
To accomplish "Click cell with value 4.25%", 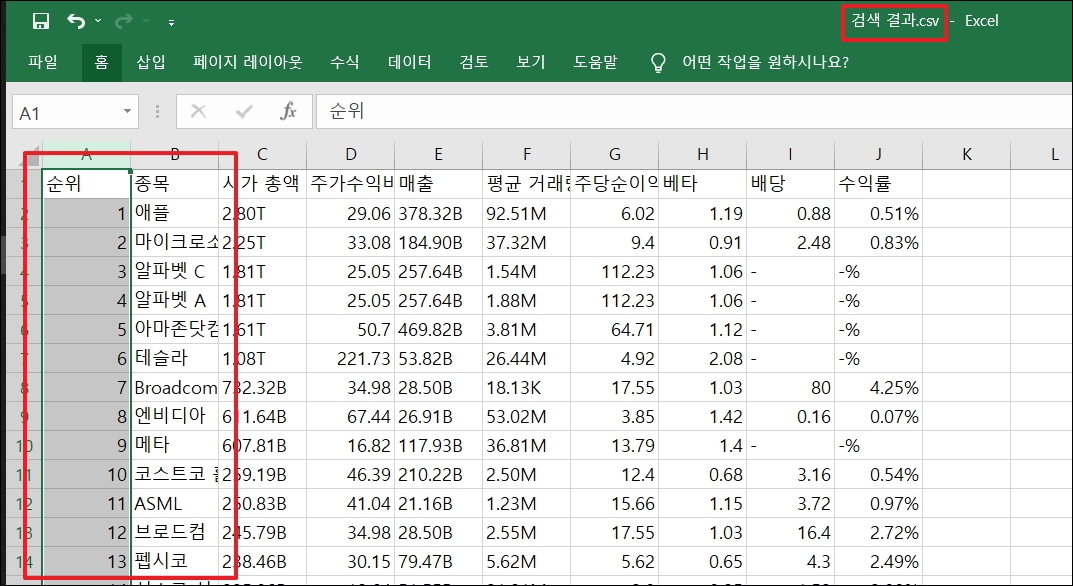I will click(x=879, y=387).
